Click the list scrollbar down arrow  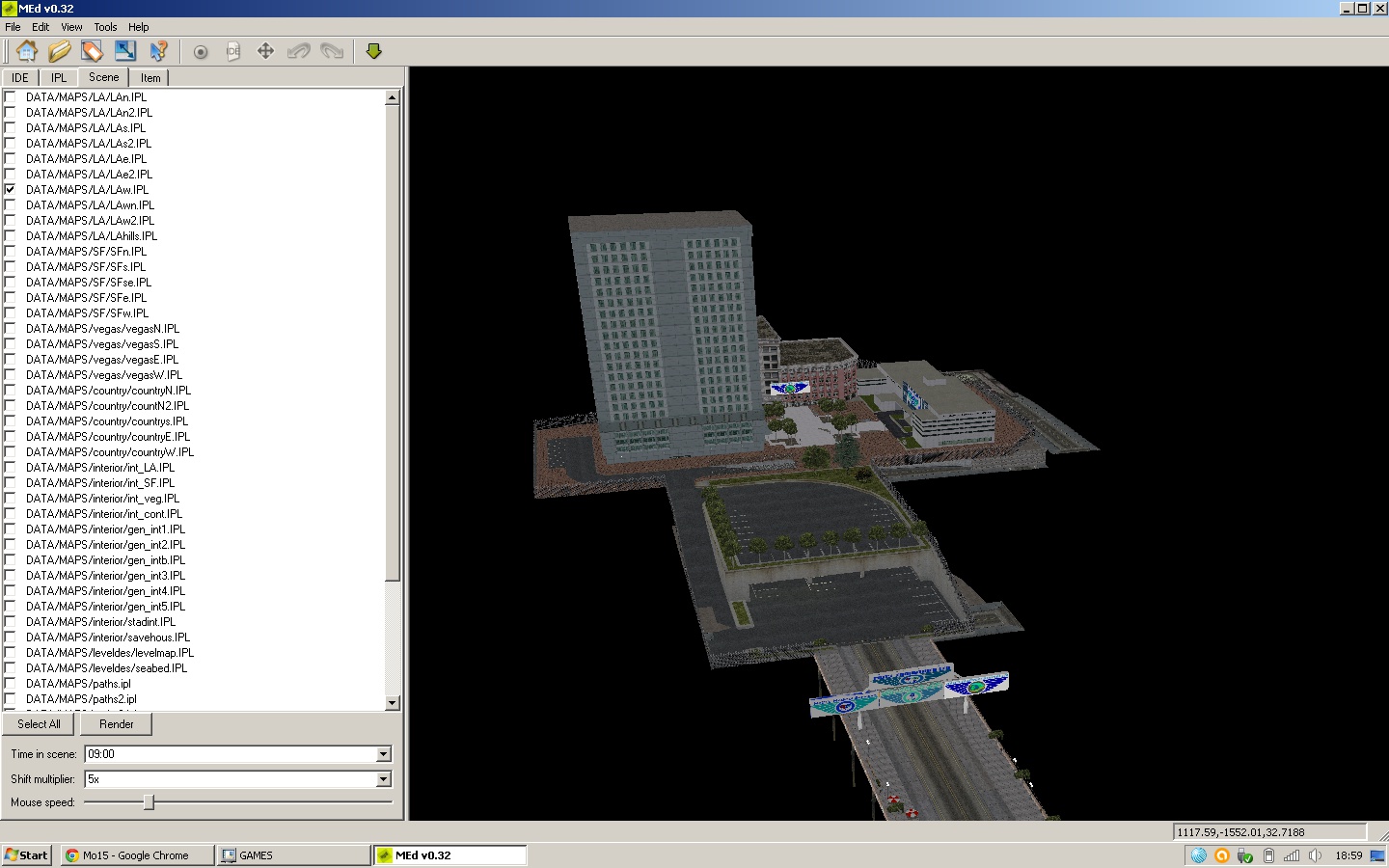pyautogui.click(x=393, y=704)
